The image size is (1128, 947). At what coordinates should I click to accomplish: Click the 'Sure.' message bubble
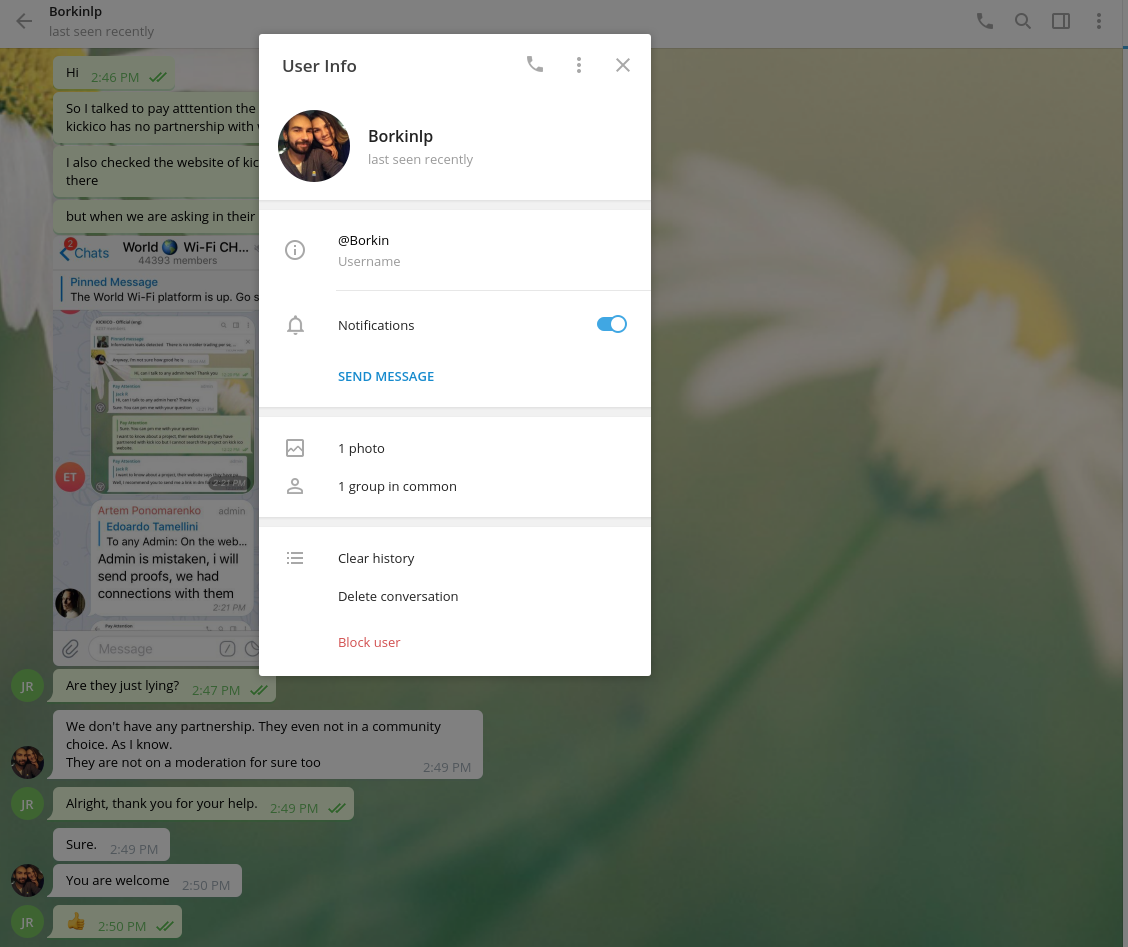pyautogui.click(x=112, y=845)
